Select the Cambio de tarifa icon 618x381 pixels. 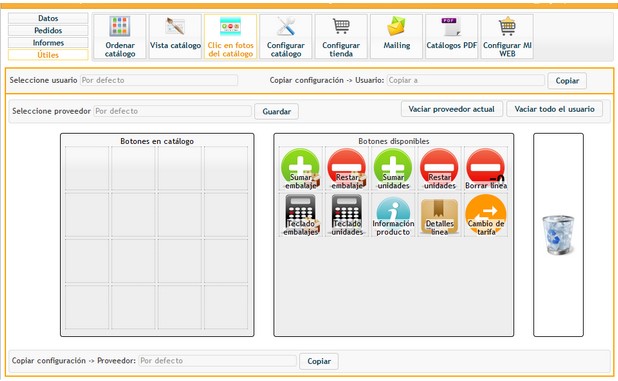click(486, 215)
